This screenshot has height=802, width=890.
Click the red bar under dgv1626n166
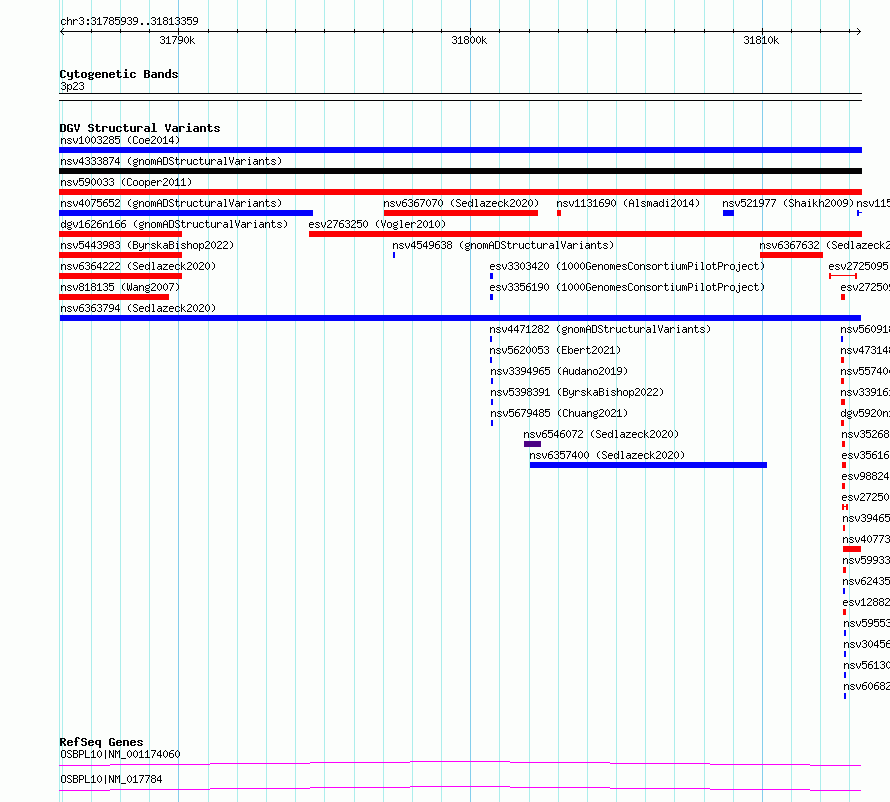(120, 234)
